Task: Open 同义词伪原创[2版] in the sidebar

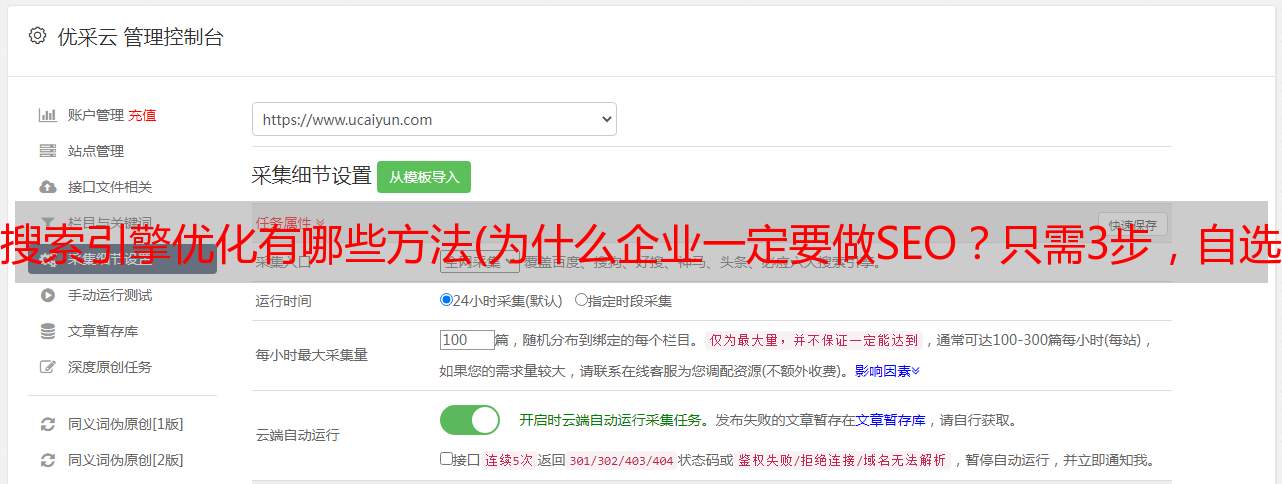Action: coord(126,460)
